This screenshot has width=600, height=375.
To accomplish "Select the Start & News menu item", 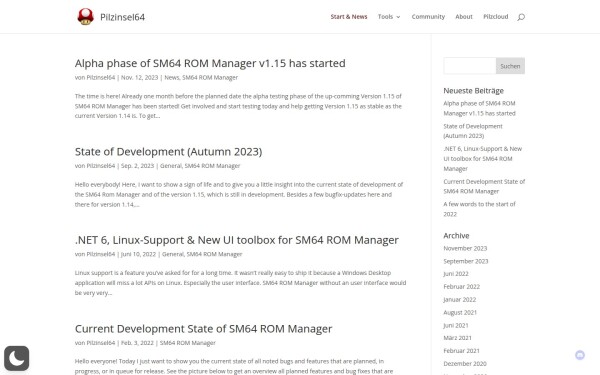I will pyautogui.click(x=349, y=16).
